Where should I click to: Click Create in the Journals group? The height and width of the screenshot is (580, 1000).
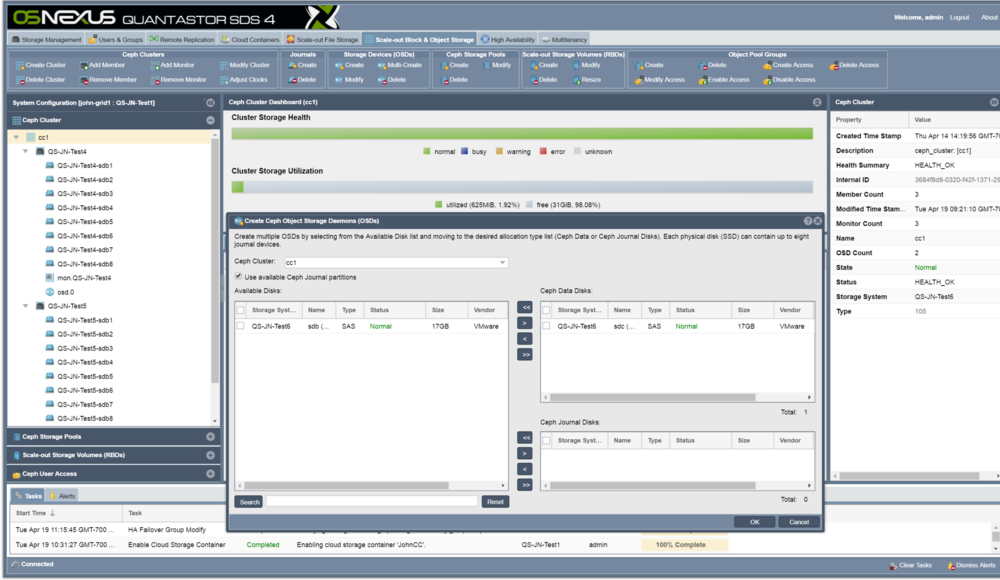pyautogui.click(x=303, y=65)
